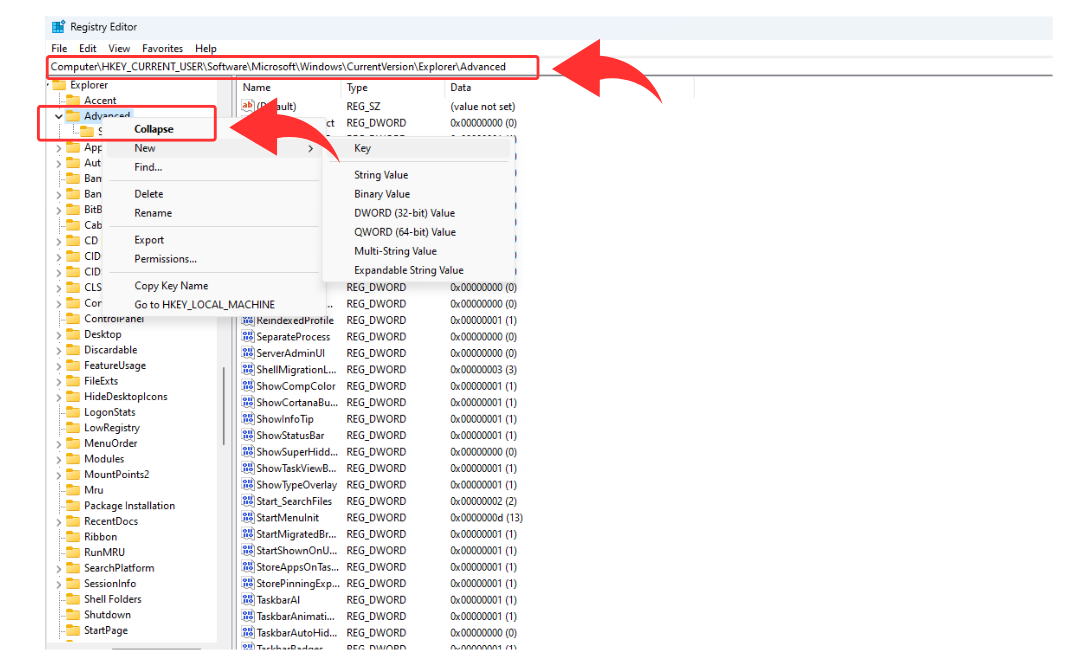Open the Favorites menu
Screen dimensions: 1080x650
162,48
